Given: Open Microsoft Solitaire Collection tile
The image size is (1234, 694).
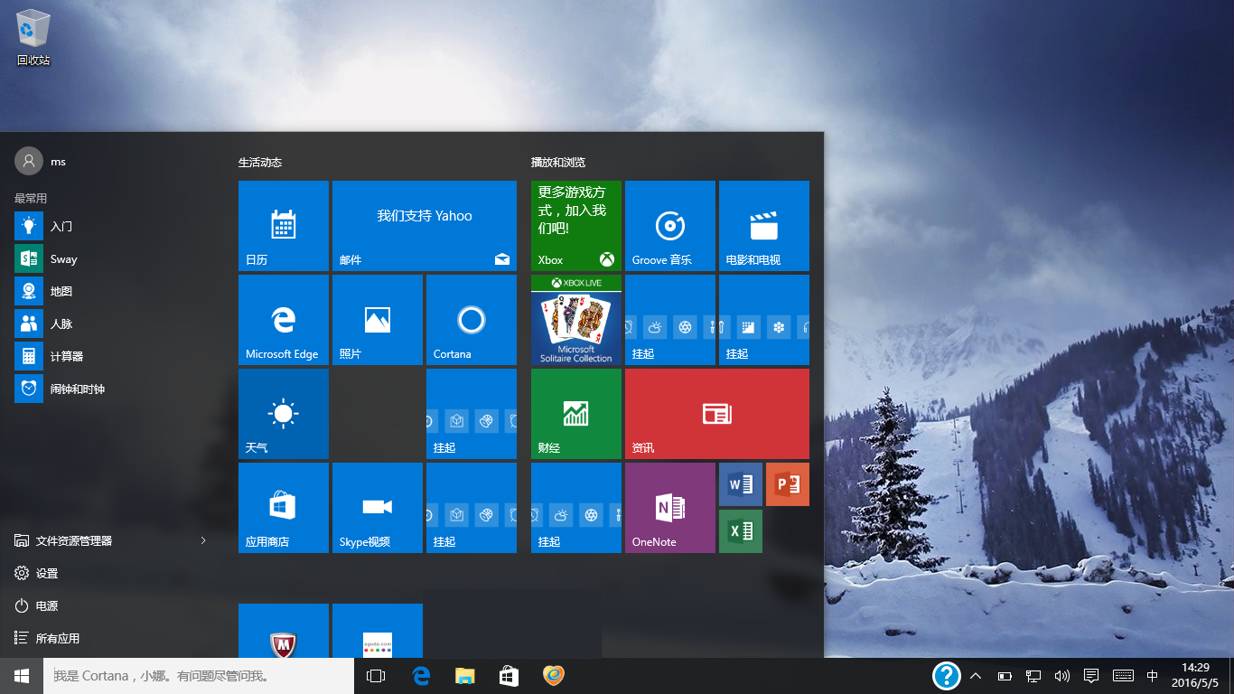Looking at the screenshot, I should tap(575, 320).
